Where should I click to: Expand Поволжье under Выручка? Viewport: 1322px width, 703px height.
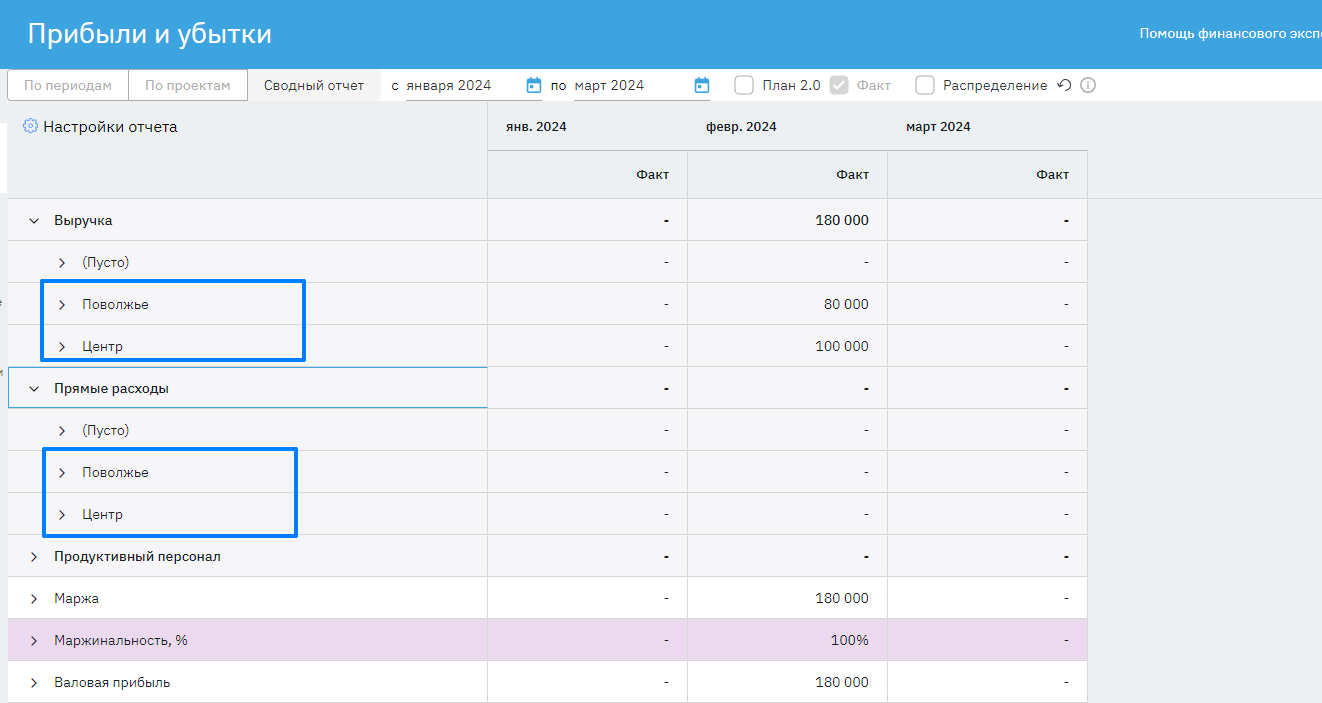click(x=62, y=305)
